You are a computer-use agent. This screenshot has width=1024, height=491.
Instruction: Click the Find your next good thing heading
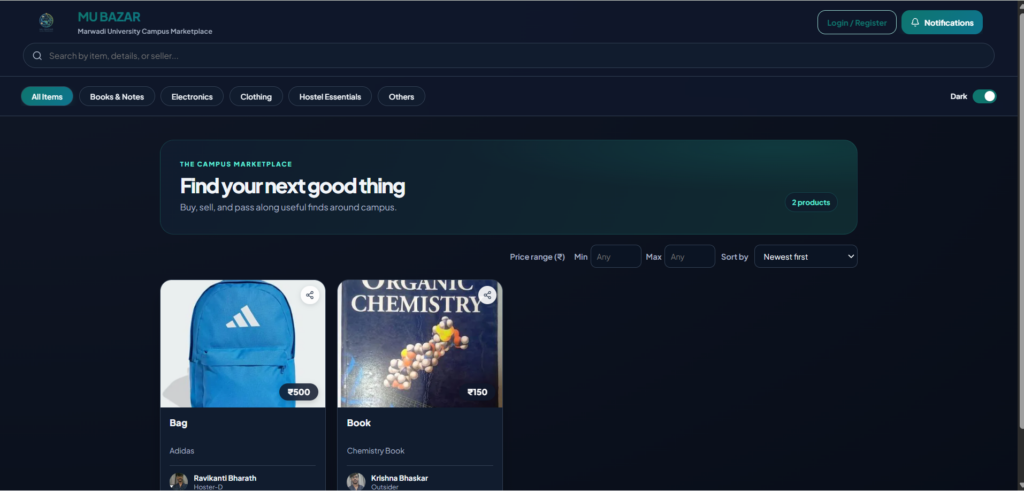click(x=293, y=186)
